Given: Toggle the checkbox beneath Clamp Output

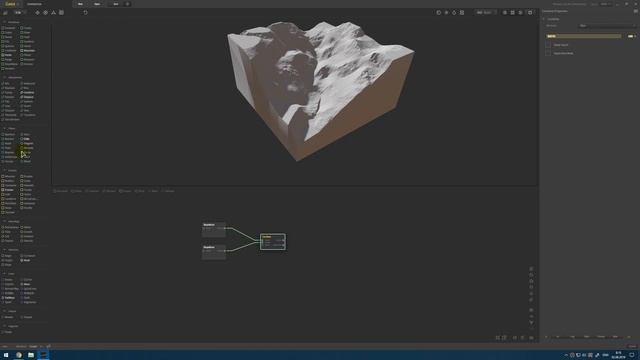Looking at the screenshot, I should coord(548,53).
